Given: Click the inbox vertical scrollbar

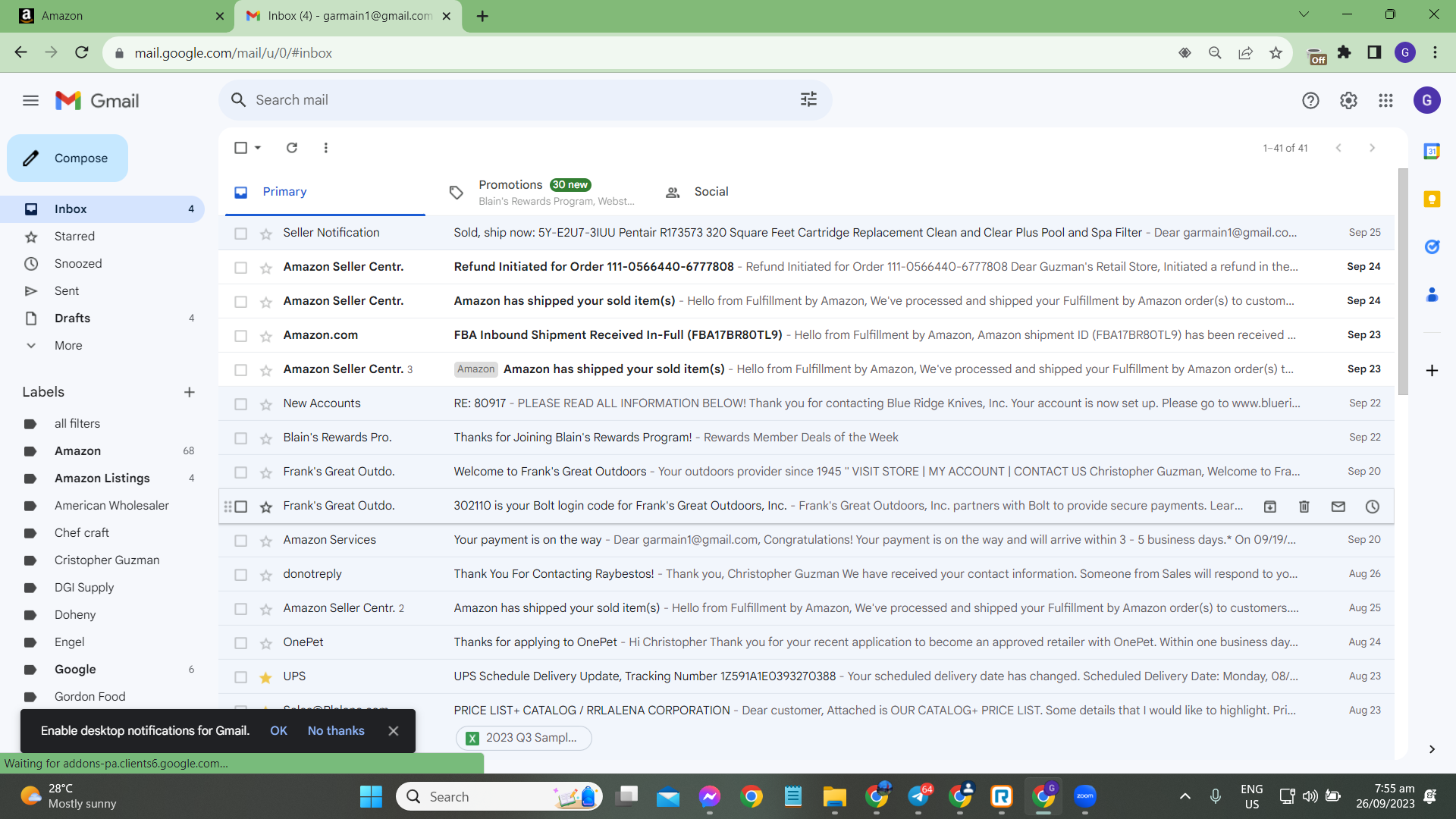Looking at the screenshot, I should tap(1403, 281).
